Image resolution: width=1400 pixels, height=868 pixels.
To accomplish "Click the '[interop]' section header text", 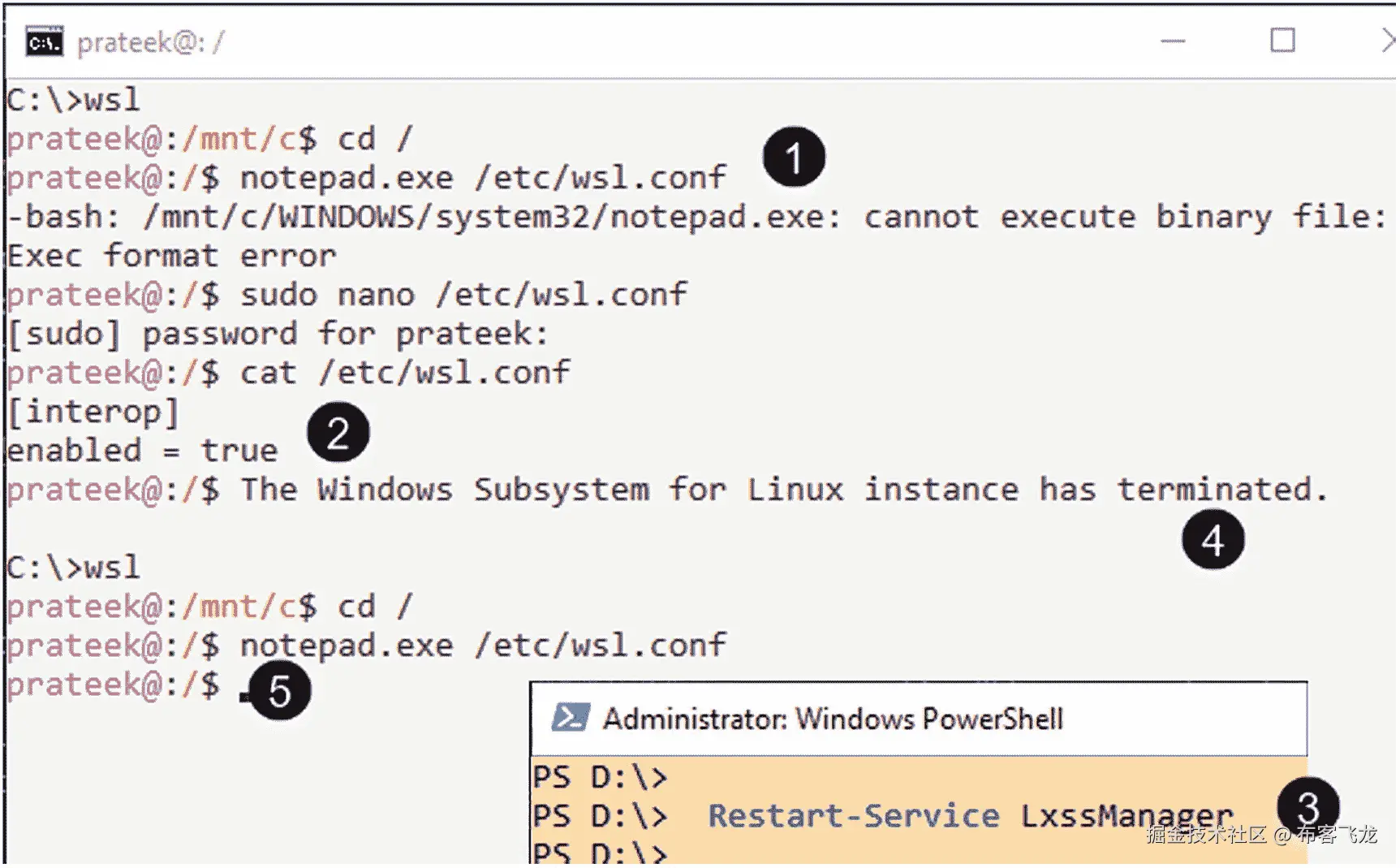I will (93, 412).
